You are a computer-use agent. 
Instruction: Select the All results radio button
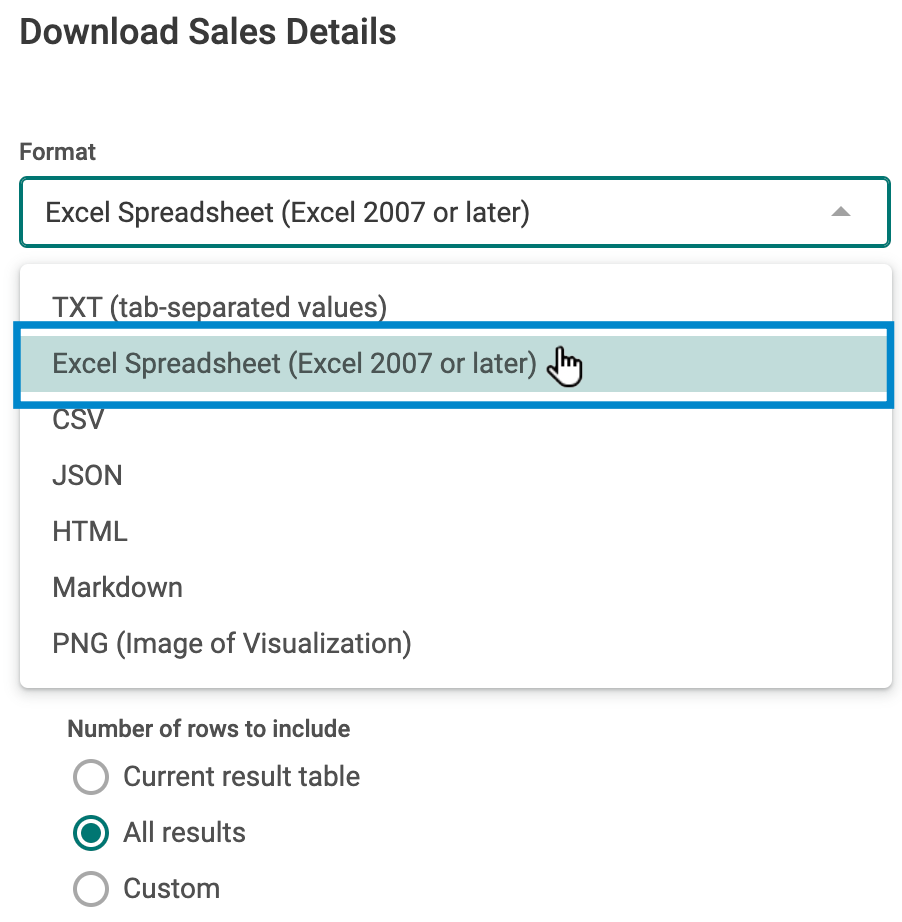pos(91,833)
